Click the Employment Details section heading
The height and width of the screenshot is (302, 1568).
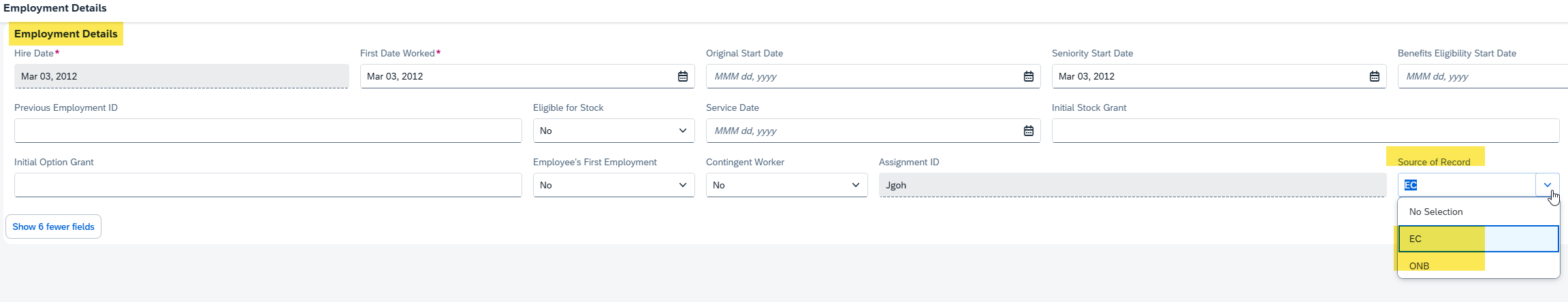point(66,34)
